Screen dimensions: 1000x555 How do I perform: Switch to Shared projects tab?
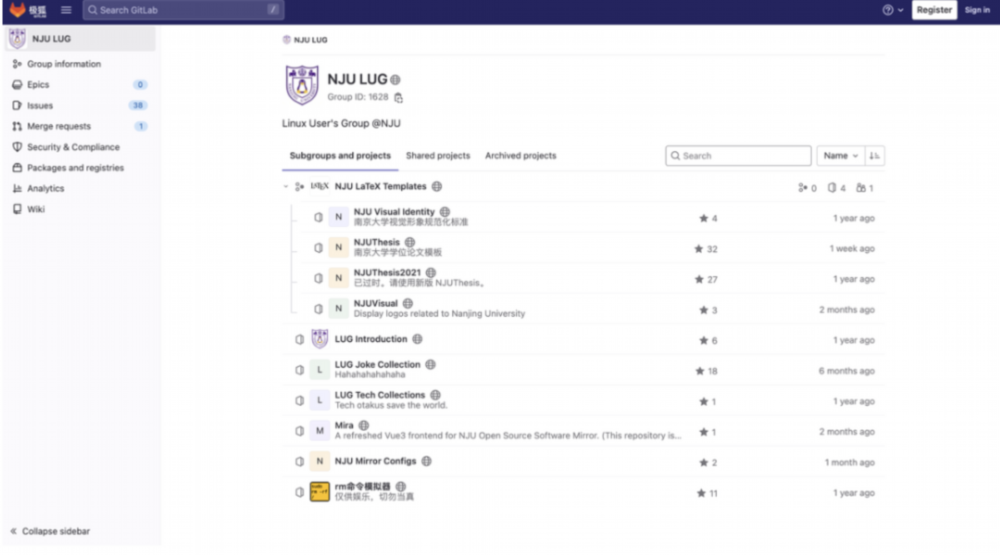pyautogui.click(x=438, y=156)
